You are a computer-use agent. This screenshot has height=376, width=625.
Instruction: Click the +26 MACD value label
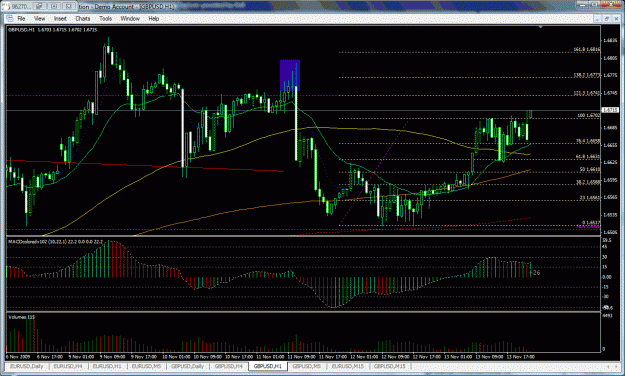coord(535,273)
